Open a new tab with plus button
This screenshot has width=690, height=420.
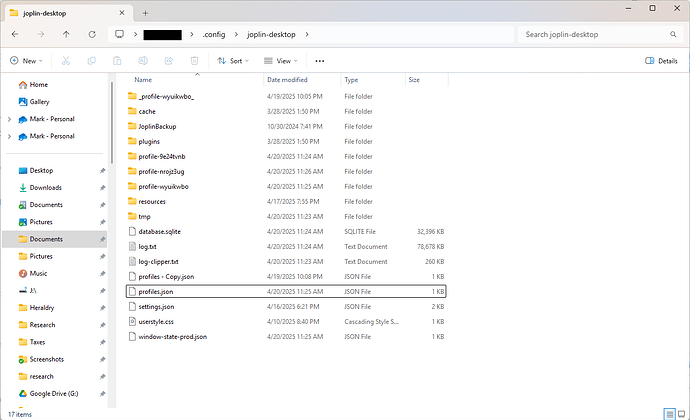[145, 13]
